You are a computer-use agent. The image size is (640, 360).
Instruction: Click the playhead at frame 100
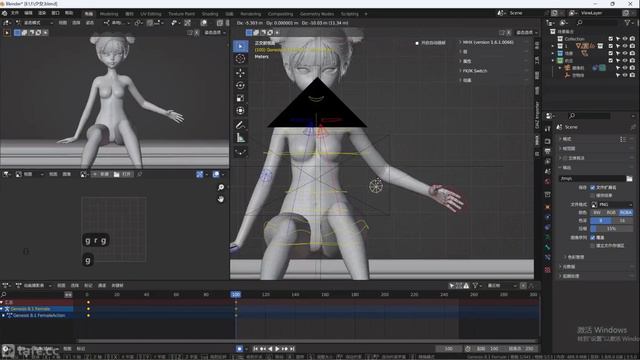click(236, 294)
